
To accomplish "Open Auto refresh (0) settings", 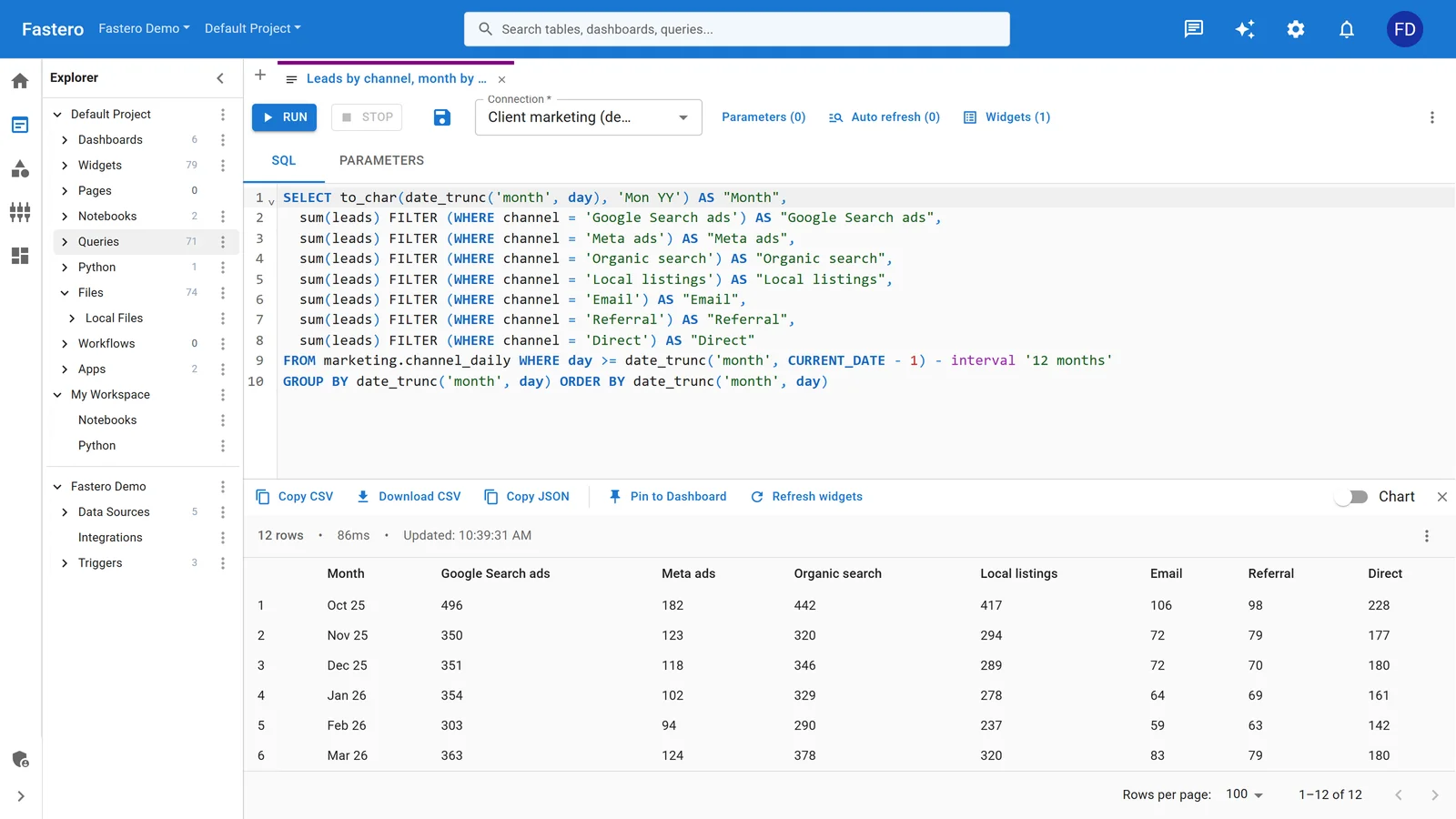I will [x=885, y=117].
